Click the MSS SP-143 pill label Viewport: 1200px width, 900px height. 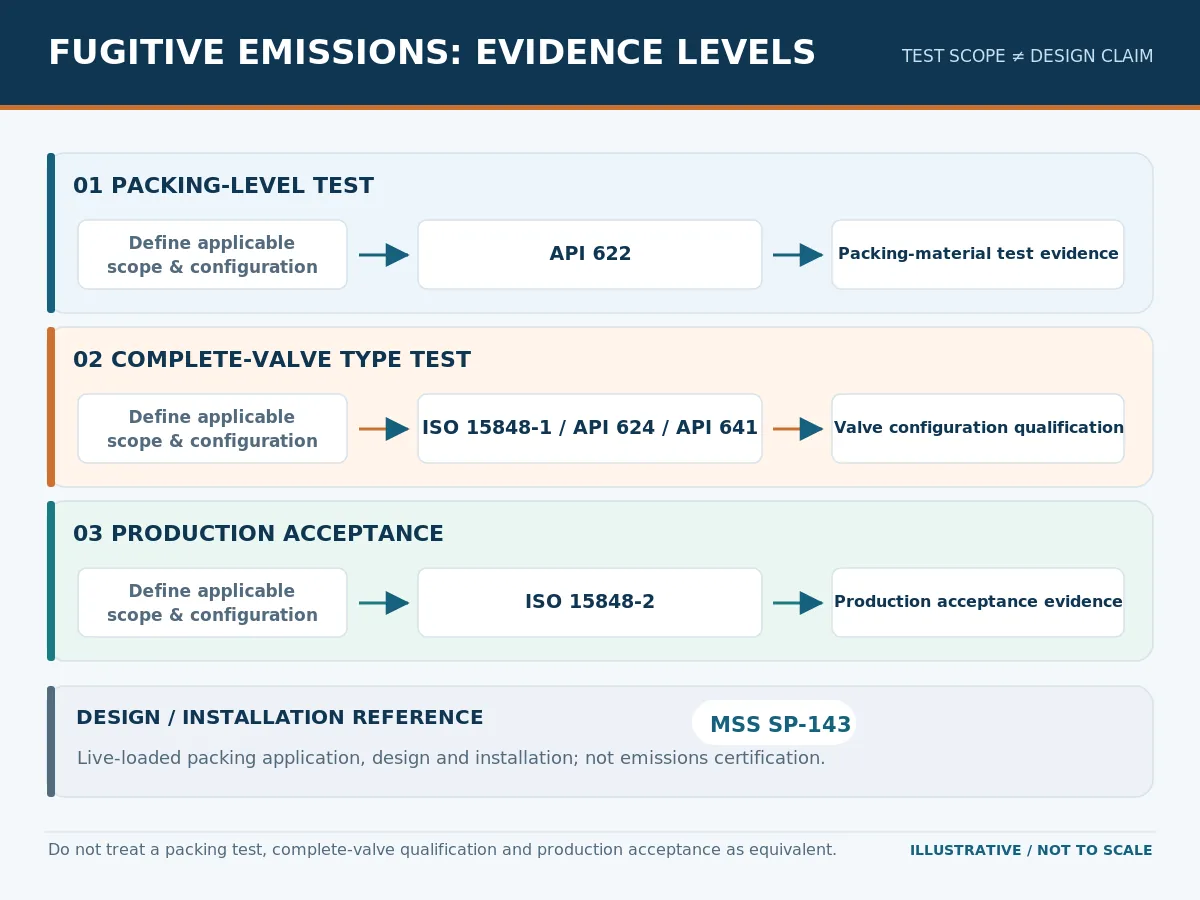click(774, 723)
